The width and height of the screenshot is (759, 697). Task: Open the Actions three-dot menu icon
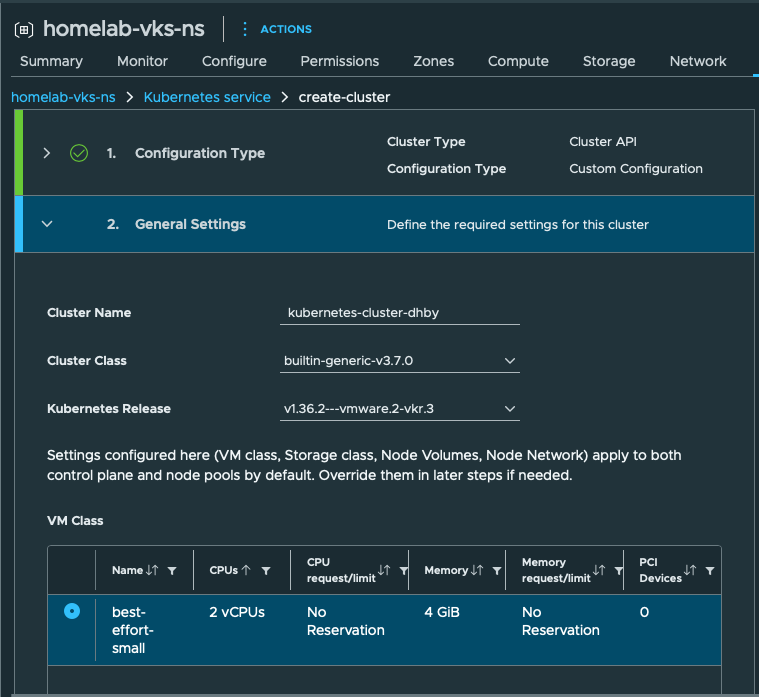coord(245,29)
